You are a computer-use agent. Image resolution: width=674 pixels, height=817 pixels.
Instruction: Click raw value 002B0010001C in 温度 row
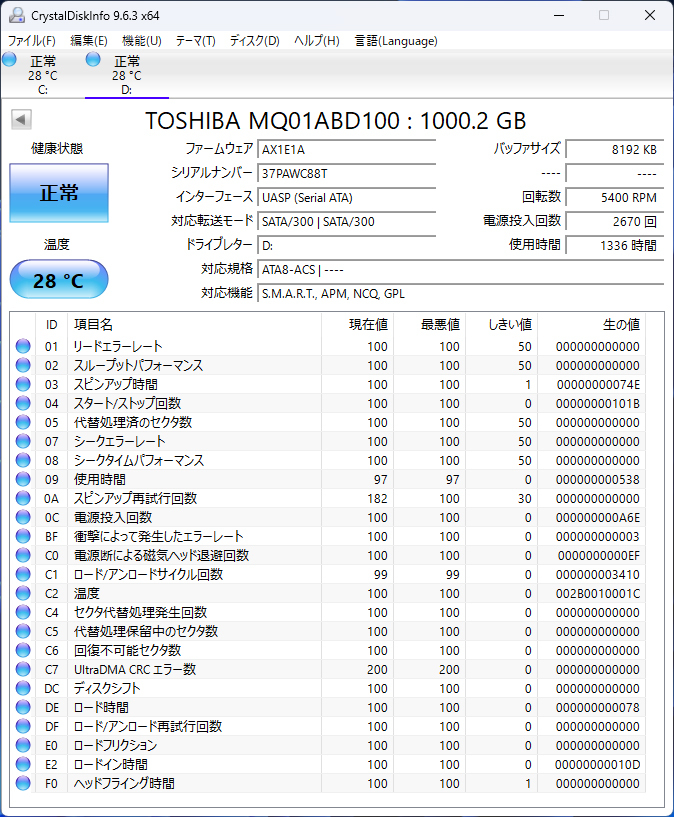[x=597, y=593]
